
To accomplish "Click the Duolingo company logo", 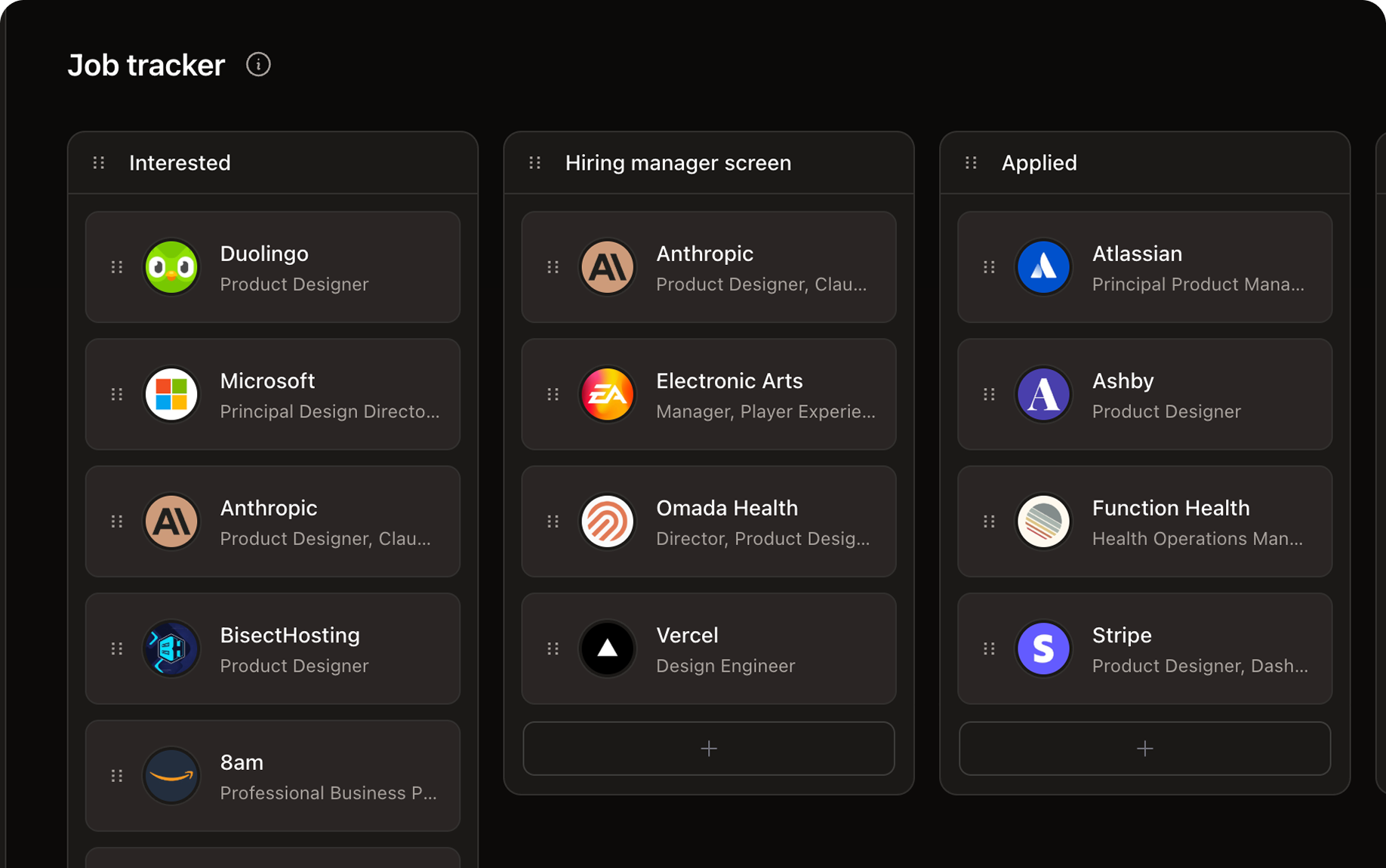I will [x=171, y=266].
